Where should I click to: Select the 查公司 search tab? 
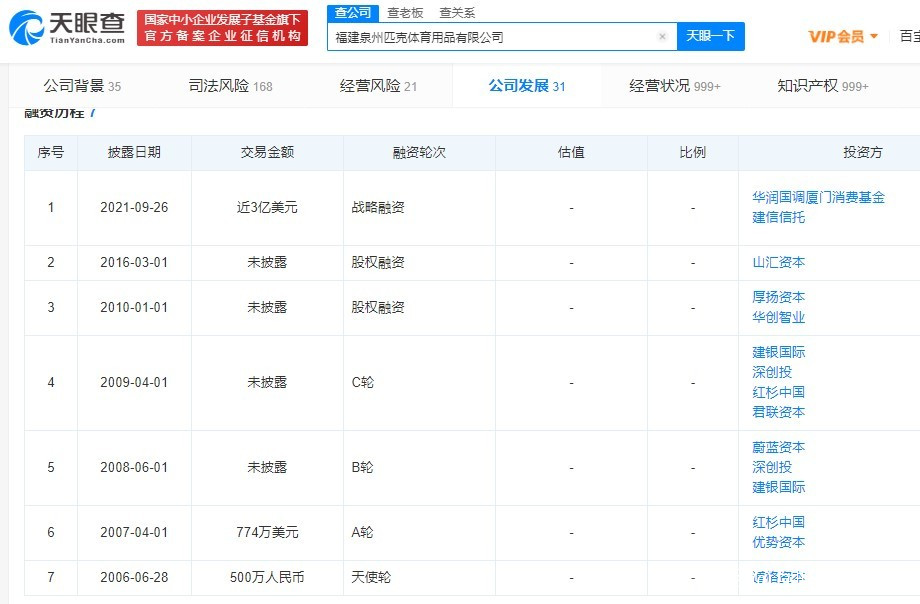click(x=353, y=12)
